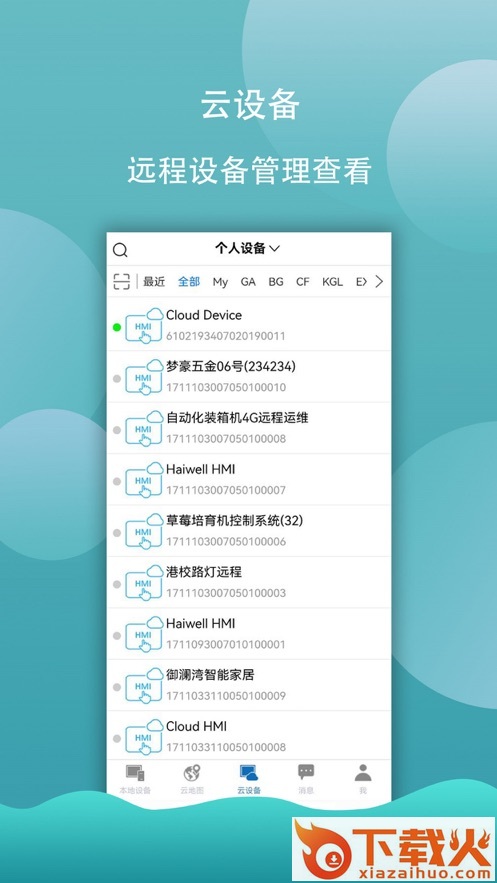497x883 pixels.
Task: Select serial number 1711093007010100001
Action: [226, 644]
